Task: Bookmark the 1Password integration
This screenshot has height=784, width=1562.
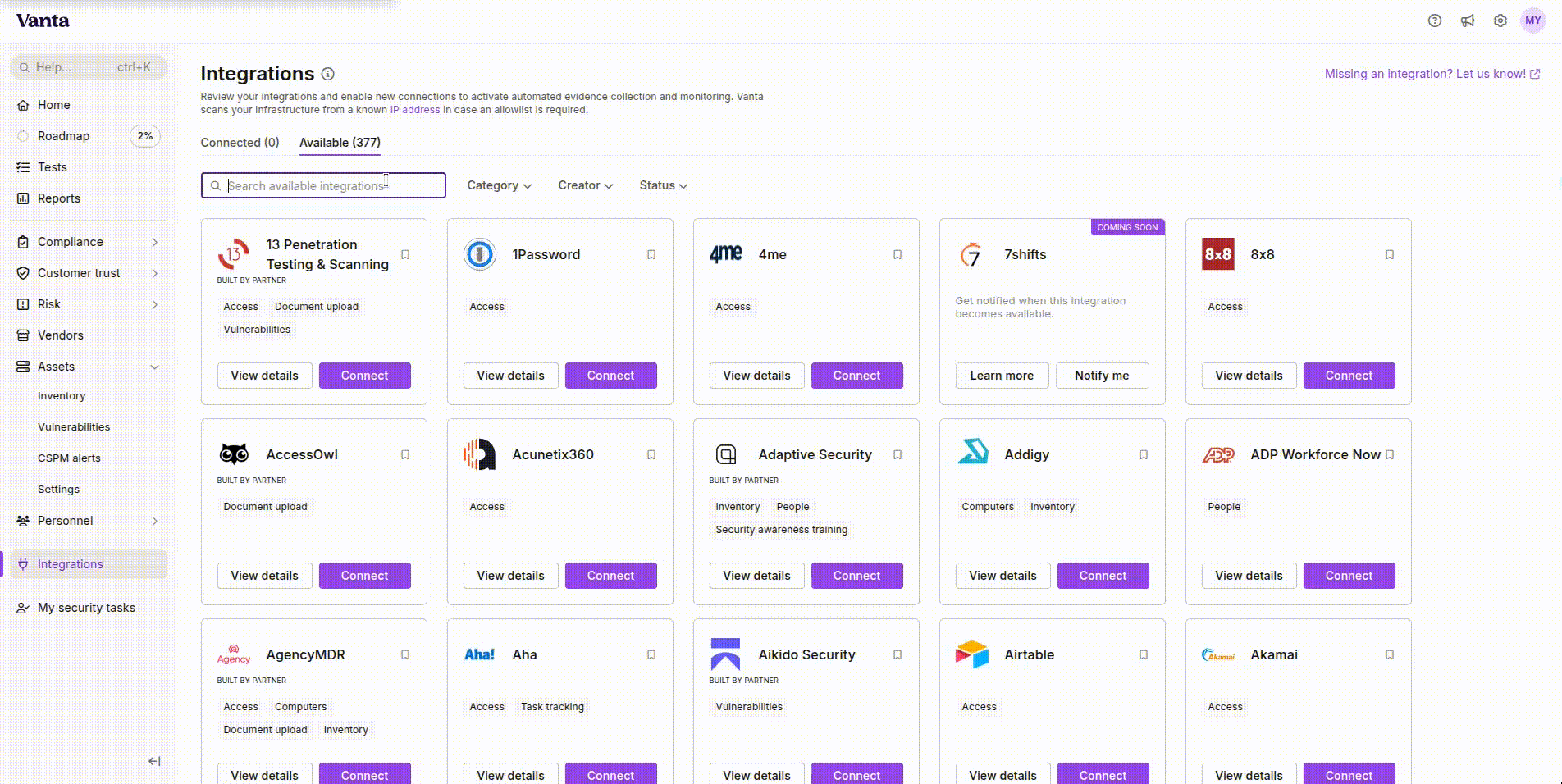Action: pyautogui.click(x=651, y=255)
